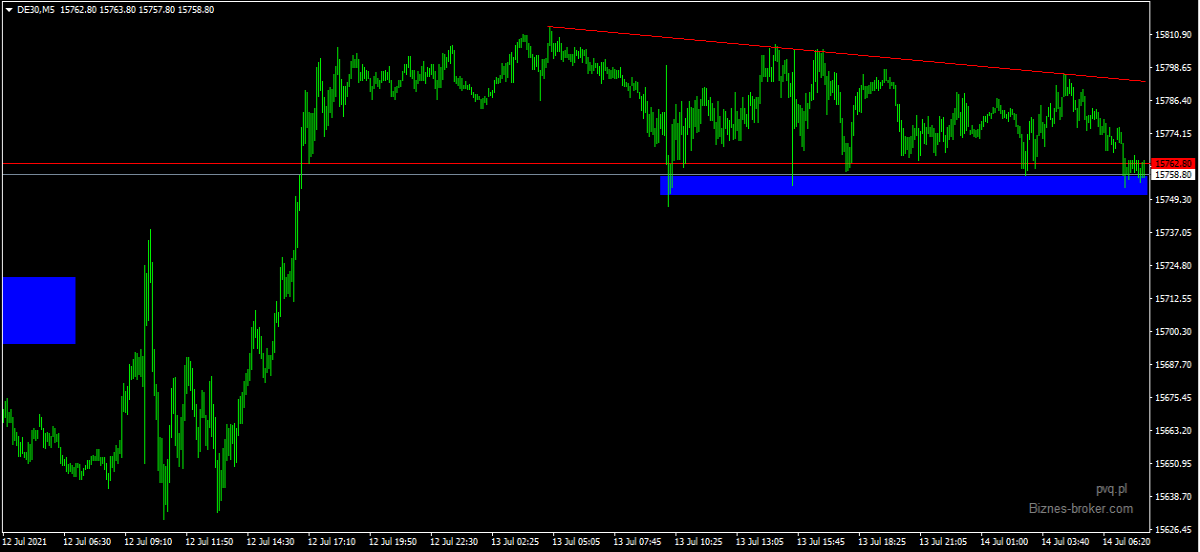Viewport: 1200px width, 552px height.
Task: Click the 12 Jul 19:50 time label
Action: click(392, 542)
